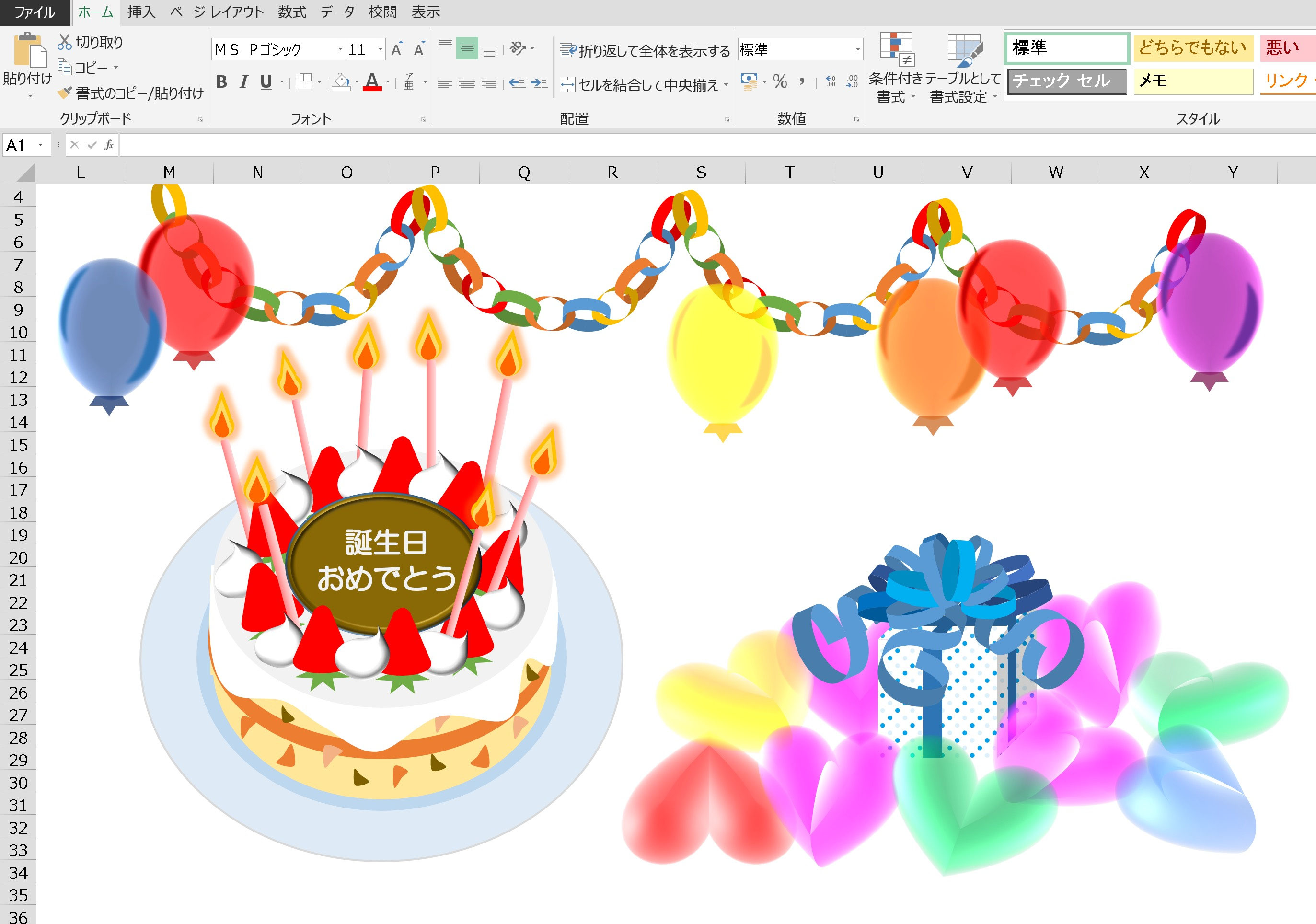Open the number format dropdown showing 標準
Viewport: 1316px width, 924px height.
[857, 49]
